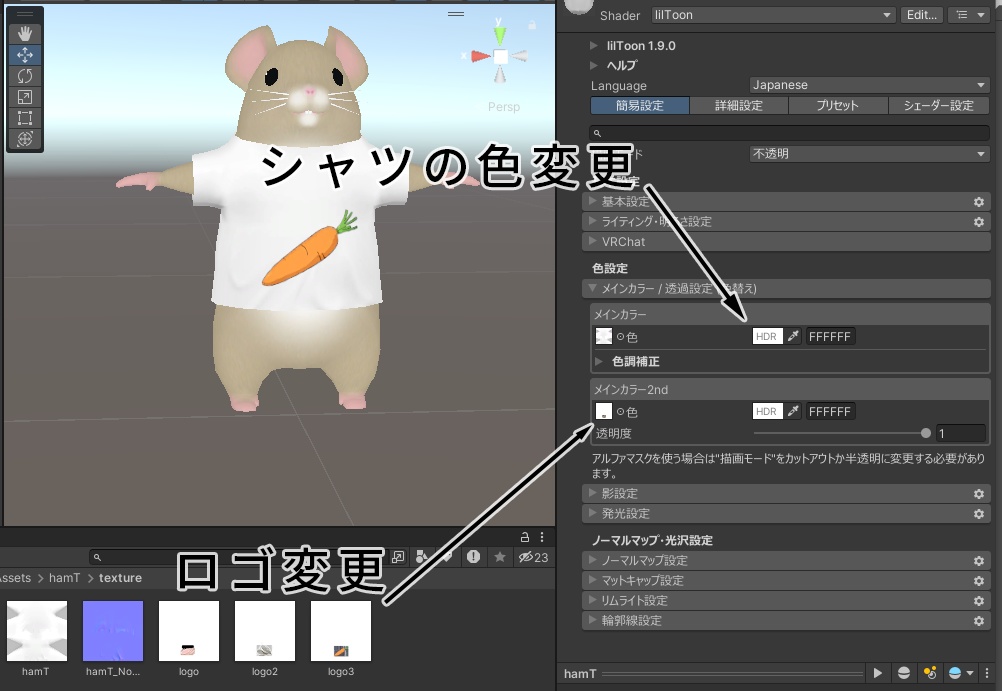Click the メインカラー2nd hex field FFFFFF

pyautogui.click(x=830, y=411)
